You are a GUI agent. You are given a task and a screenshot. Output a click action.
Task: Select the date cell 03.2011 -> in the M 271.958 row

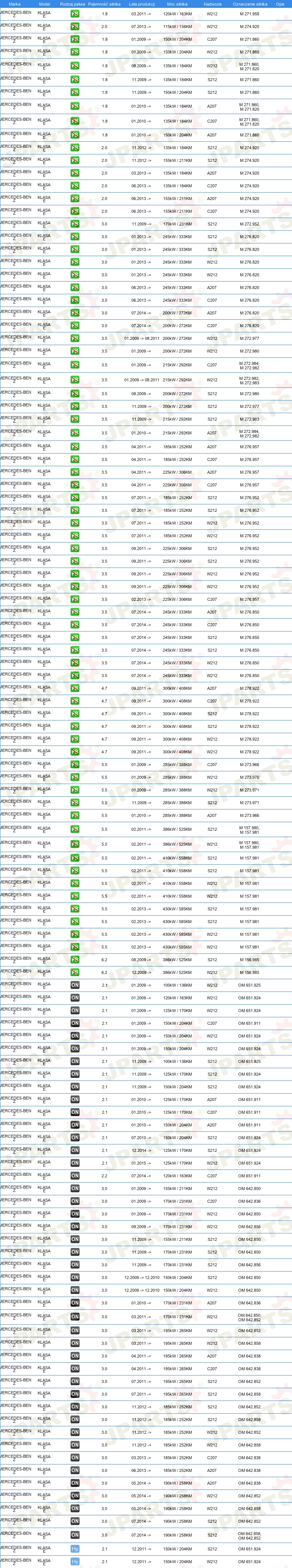click(x=141, y=14)
